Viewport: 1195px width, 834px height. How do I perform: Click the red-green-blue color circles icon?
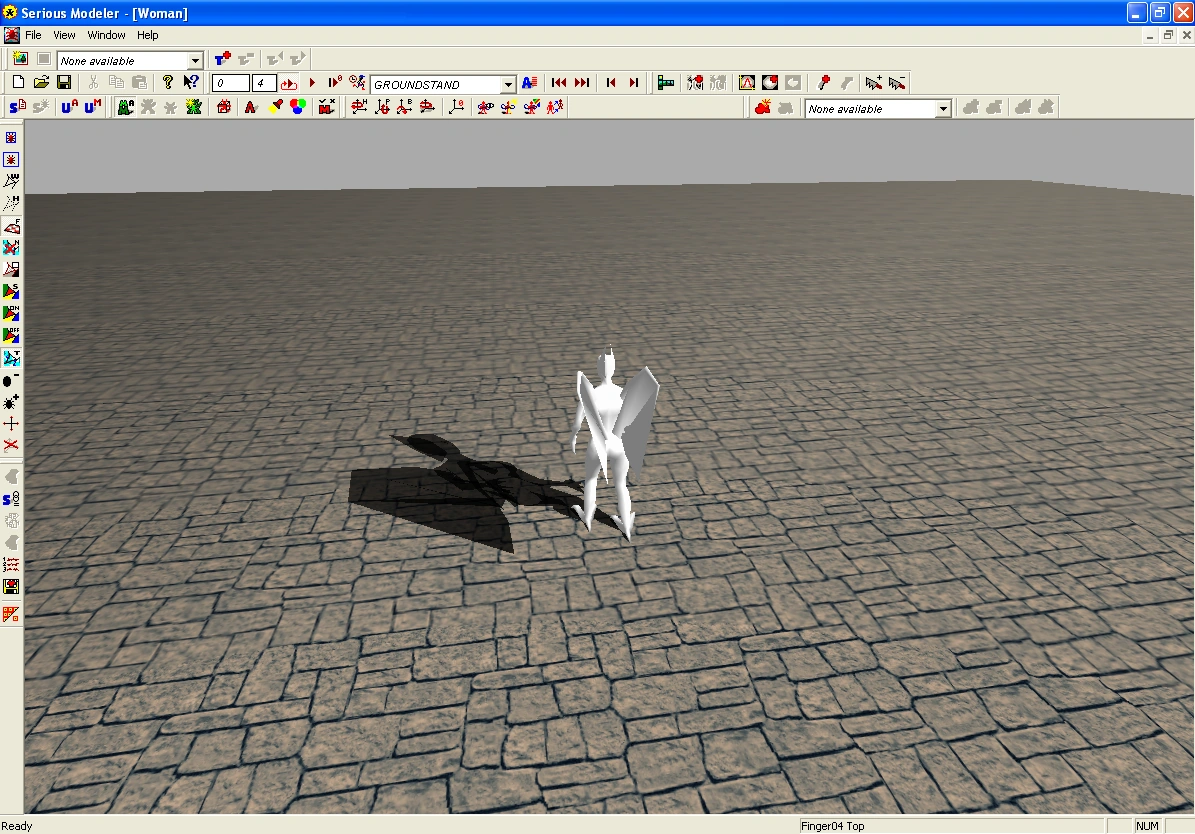click(296, 106)
